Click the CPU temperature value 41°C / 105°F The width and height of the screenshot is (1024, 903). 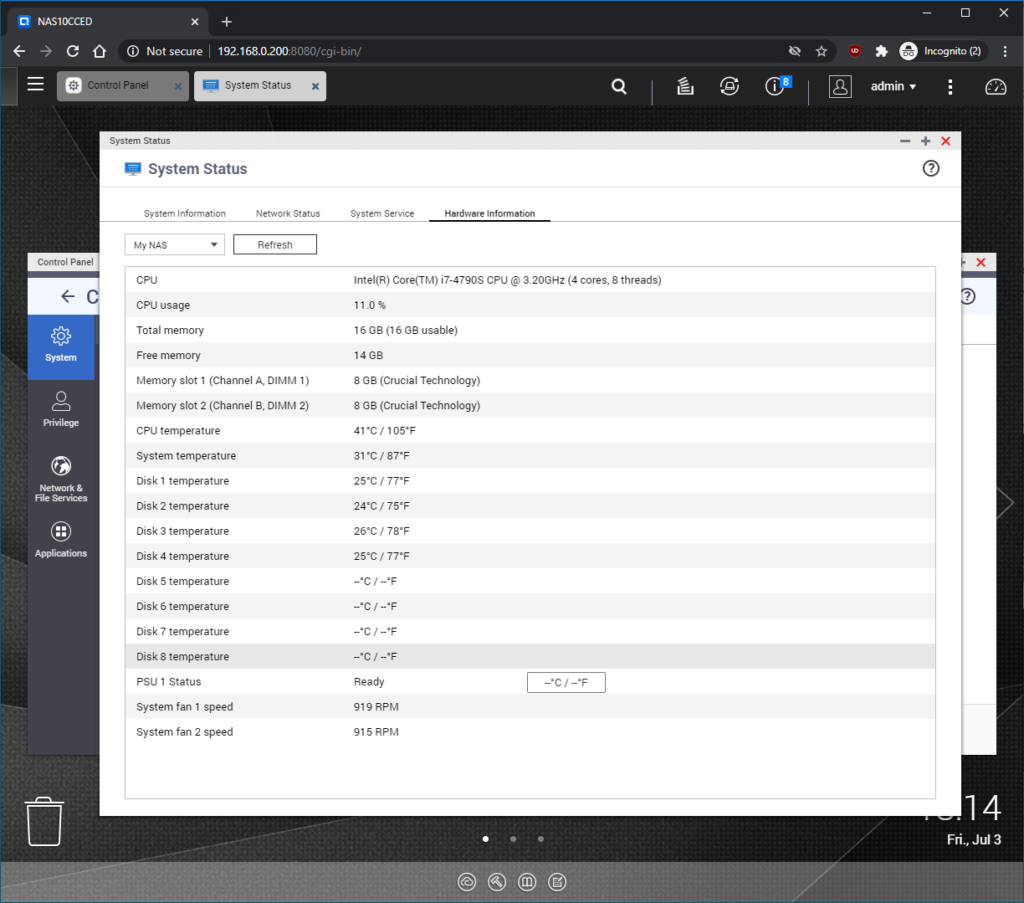click(385, 431)
